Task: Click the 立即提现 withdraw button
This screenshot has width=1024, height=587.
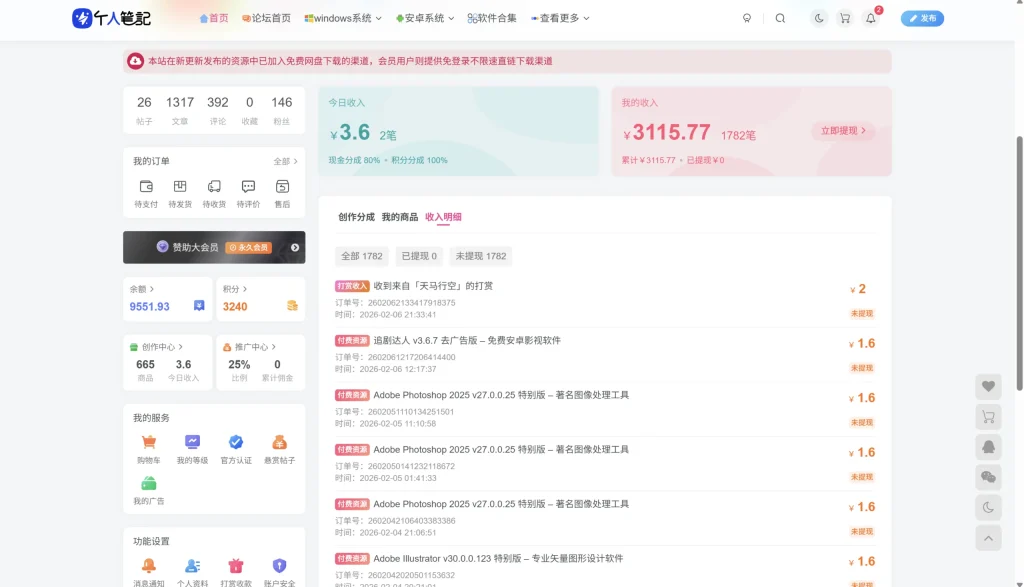Action: [843, 132]
